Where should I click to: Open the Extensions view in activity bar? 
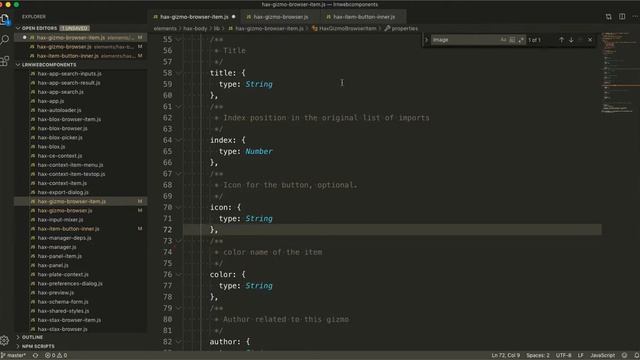pyautogui.click(x=5, y=61)
